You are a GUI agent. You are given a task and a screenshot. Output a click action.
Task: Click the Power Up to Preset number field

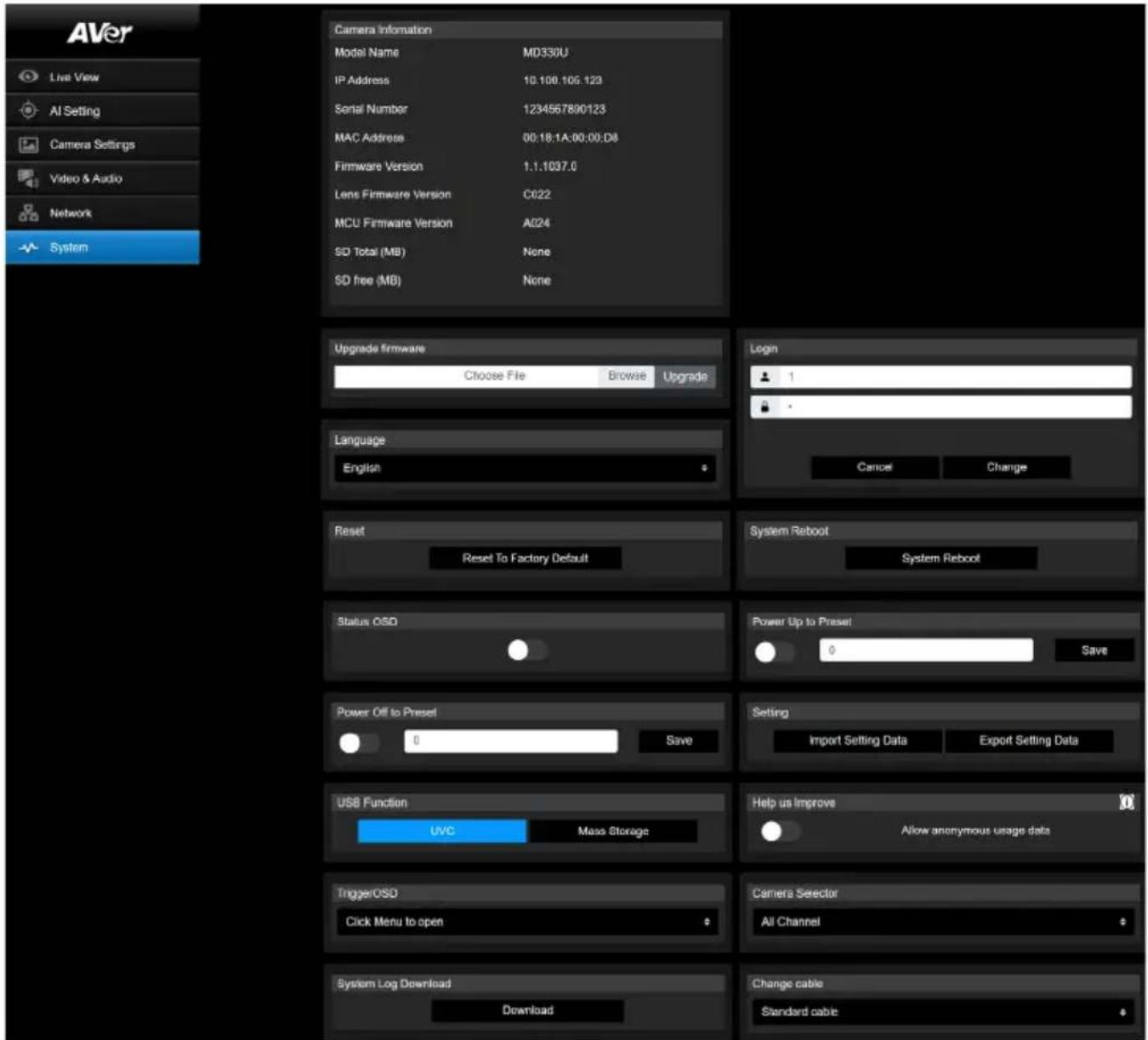tap(926, 650)
